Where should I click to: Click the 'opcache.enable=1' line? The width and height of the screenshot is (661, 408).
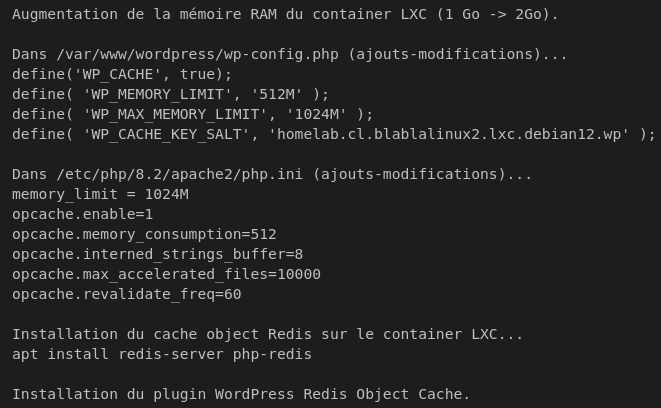pyautogui.click(x=83, y=215)
